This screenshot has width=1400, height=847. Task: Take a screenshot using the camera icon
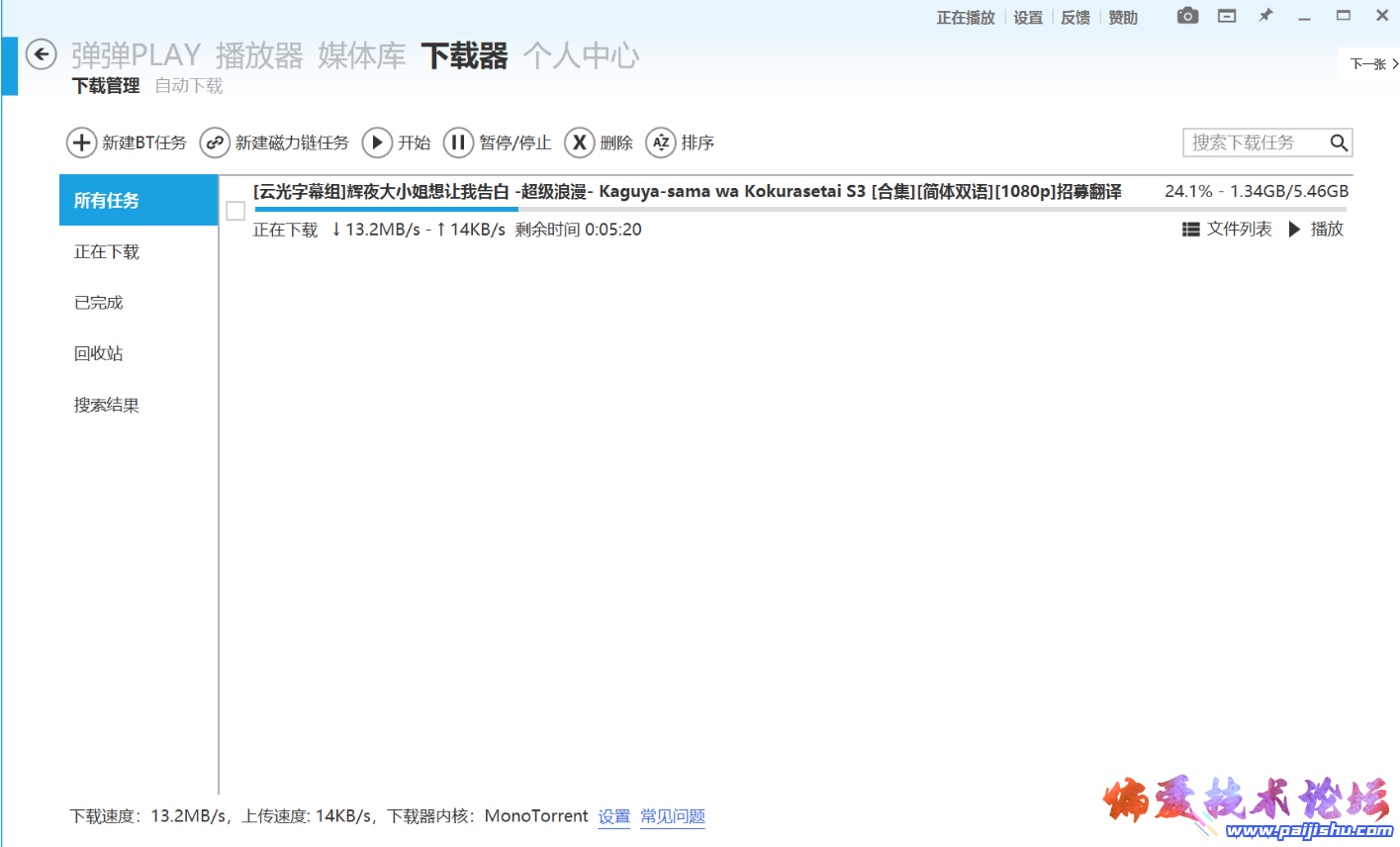1186,16
